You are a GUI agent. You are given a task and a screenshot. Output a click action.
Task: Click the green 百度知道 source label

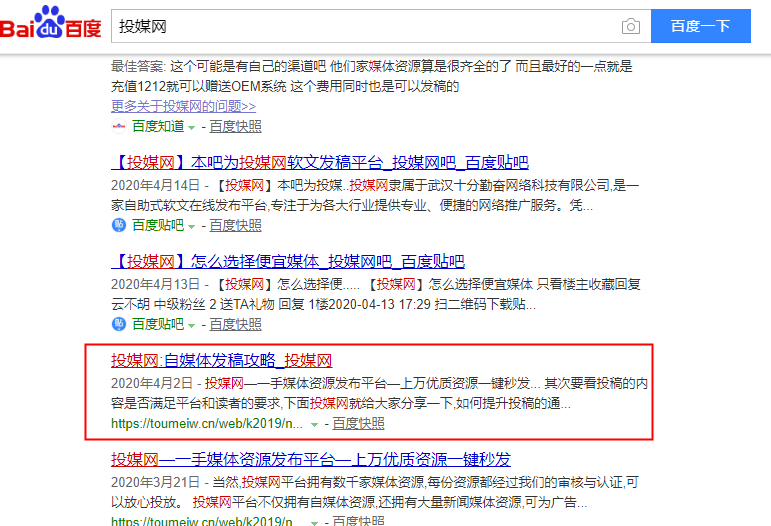click(158, 126)
